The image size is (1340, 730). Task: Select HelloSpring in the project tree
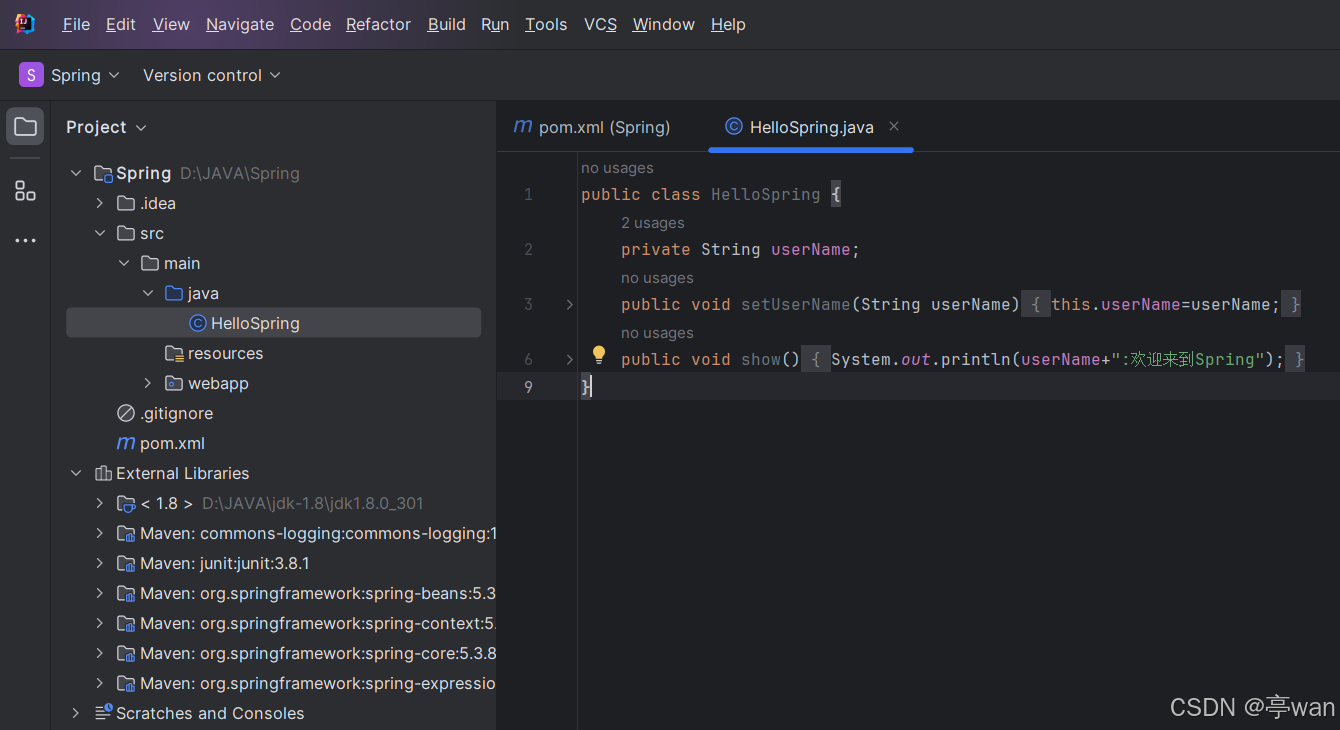(274, 323)
